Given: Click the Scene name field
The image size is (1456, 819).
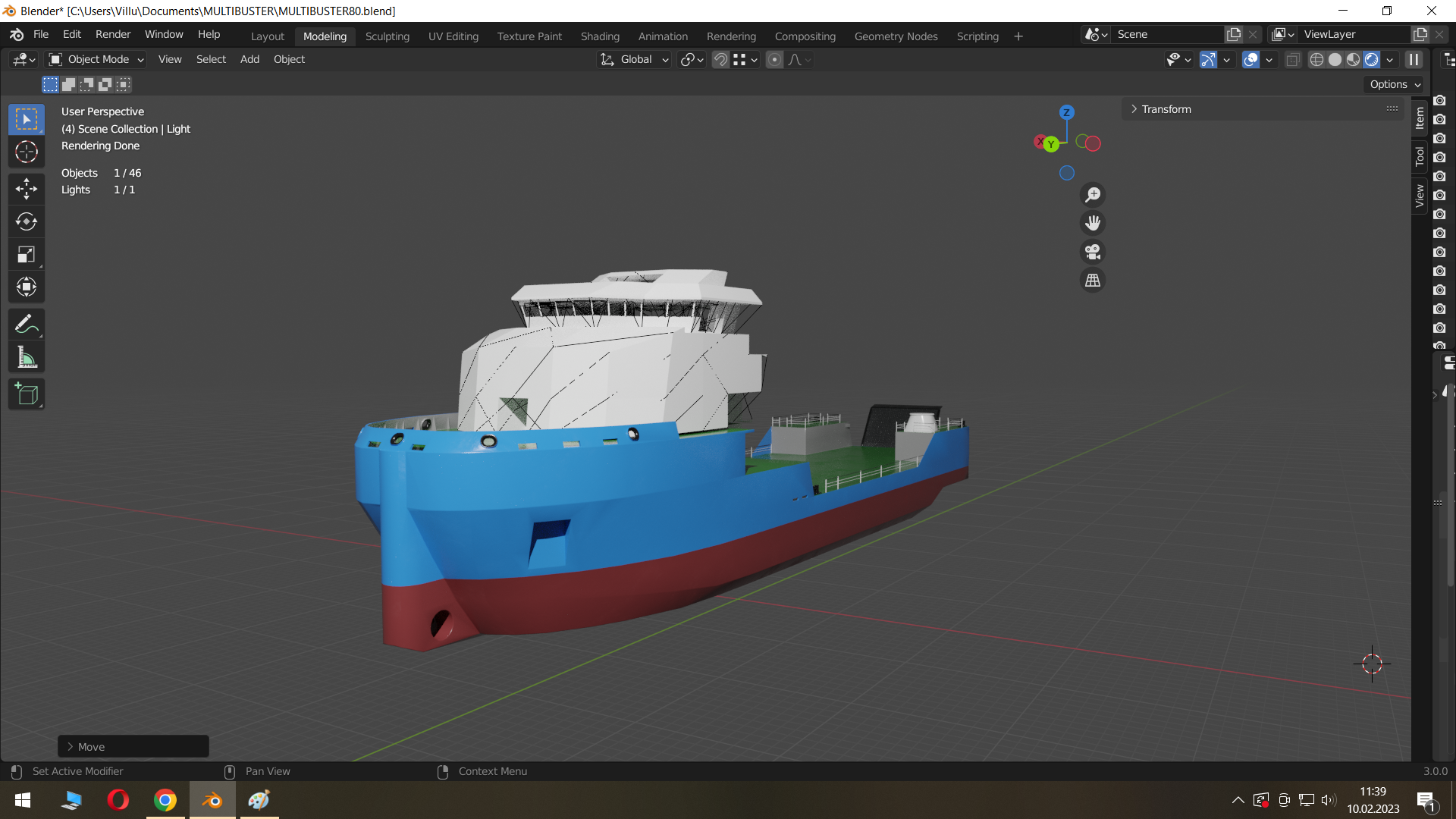Looking at the screenshot, I should tap(1168, 35).
